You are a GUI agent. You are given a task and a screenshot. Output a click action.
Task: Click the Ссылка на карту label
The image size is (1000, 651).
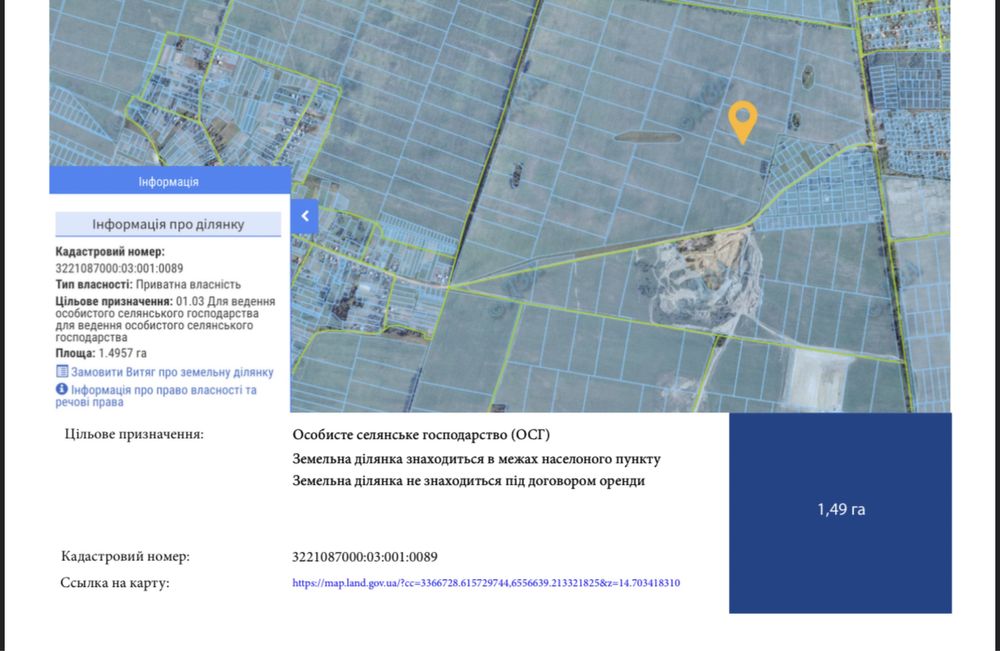[x=115, y=583]
